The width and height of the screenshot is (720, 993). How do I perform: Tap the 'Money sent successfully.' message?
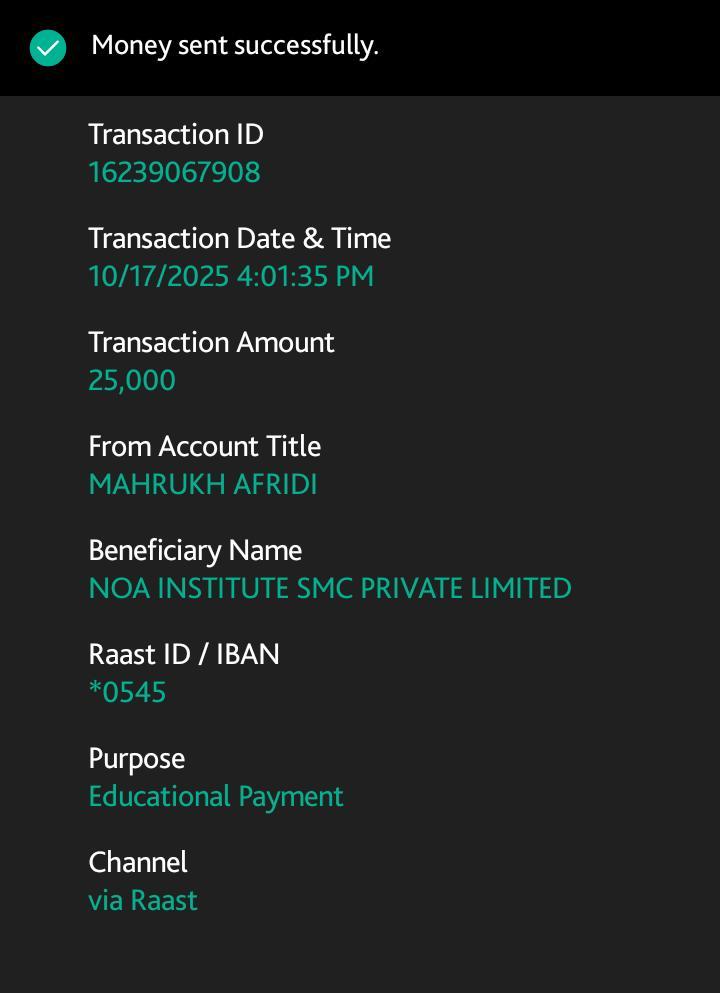(x=235, y=46)
